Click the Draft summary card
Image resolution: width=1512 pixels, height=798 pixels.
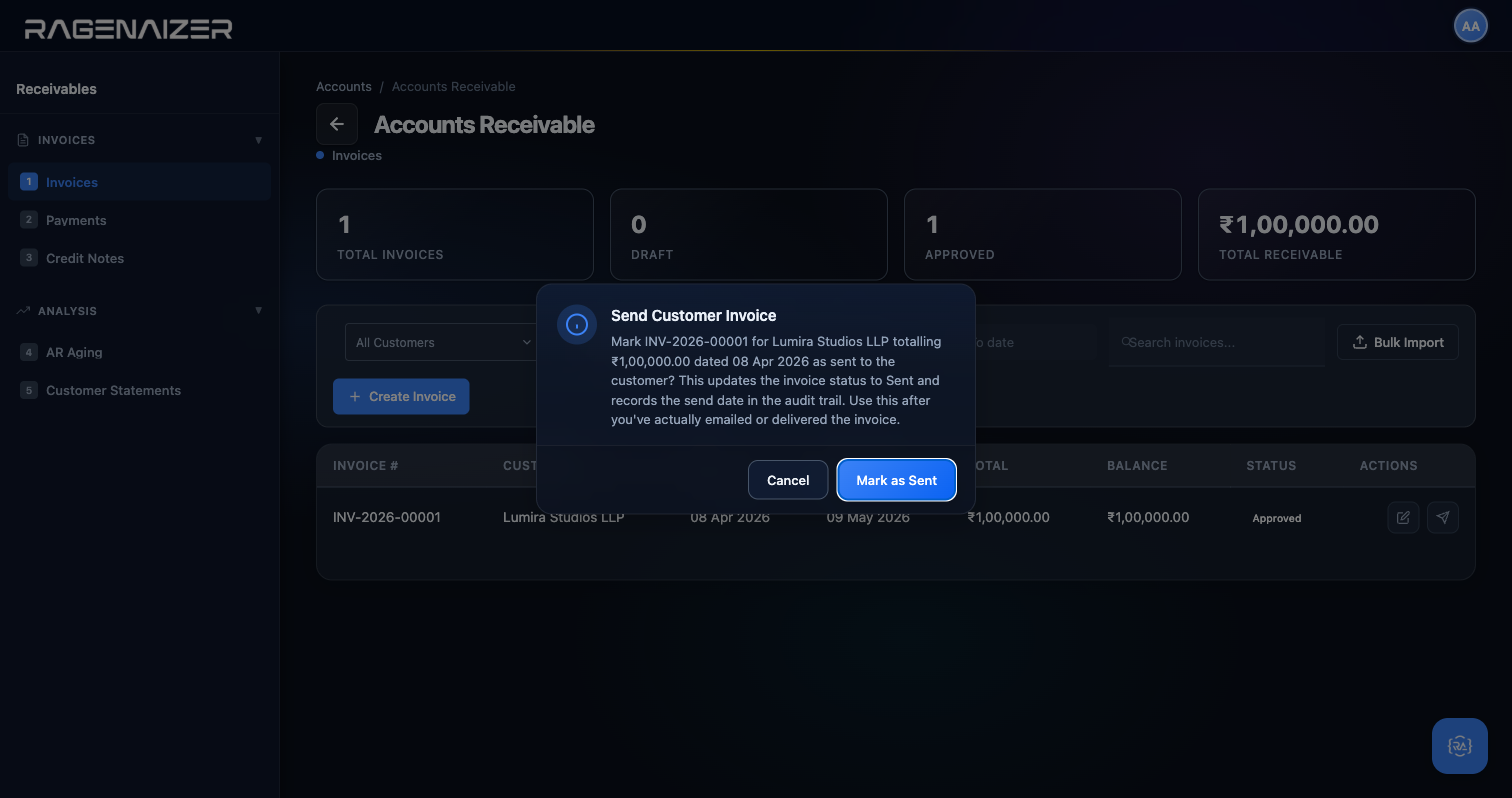coord(749,234)
